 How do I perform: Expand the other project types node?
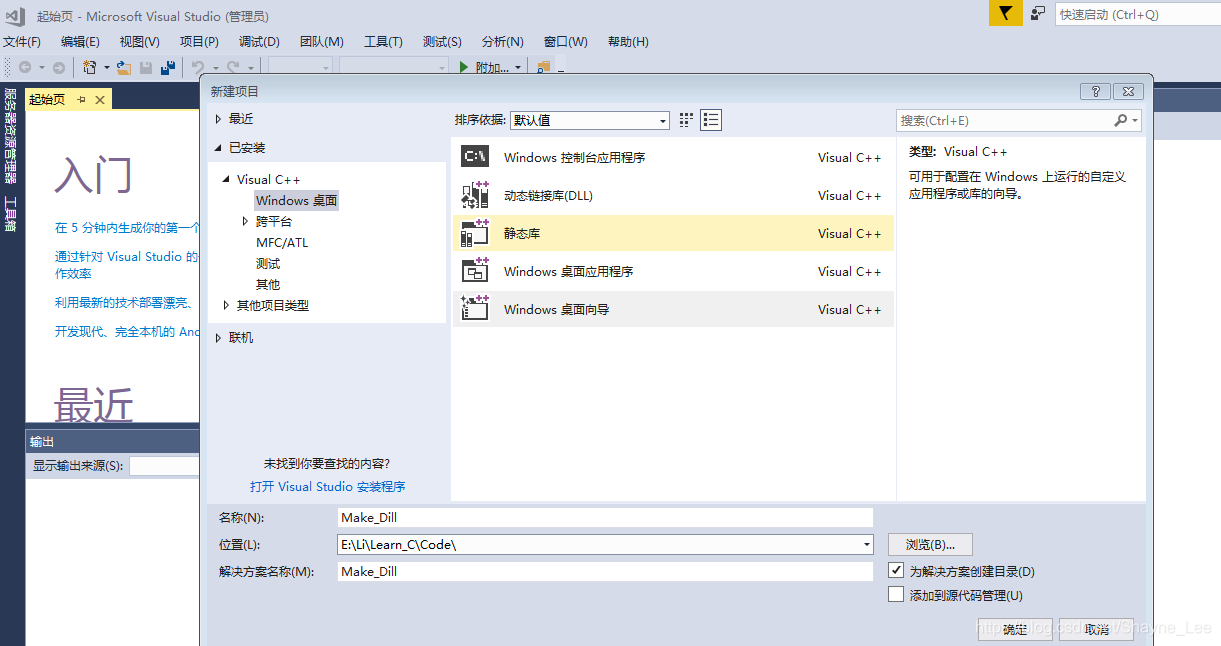227,305
